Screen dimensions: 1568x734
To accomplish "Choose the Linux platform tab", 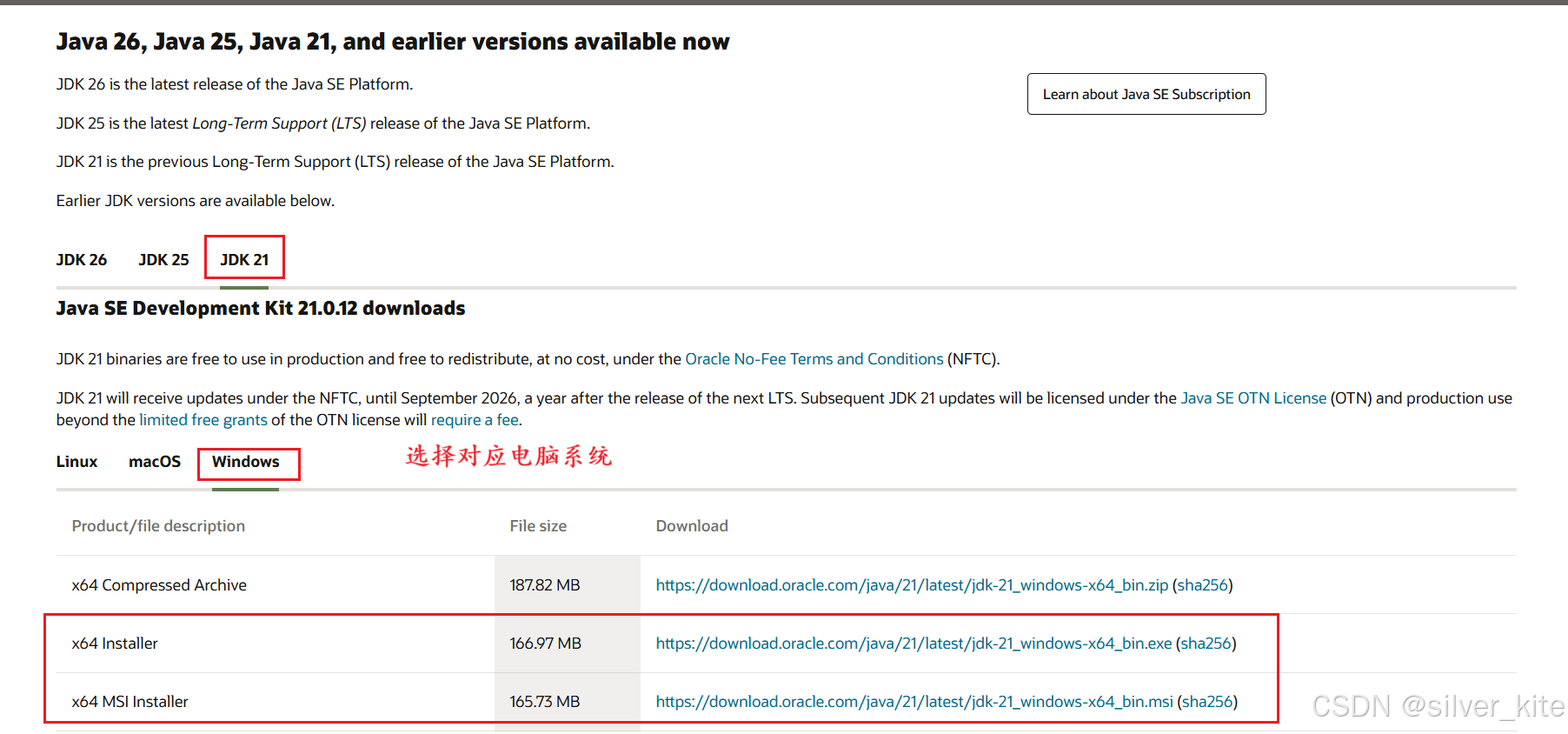I will pyautogui.click(x=76, y=462).
